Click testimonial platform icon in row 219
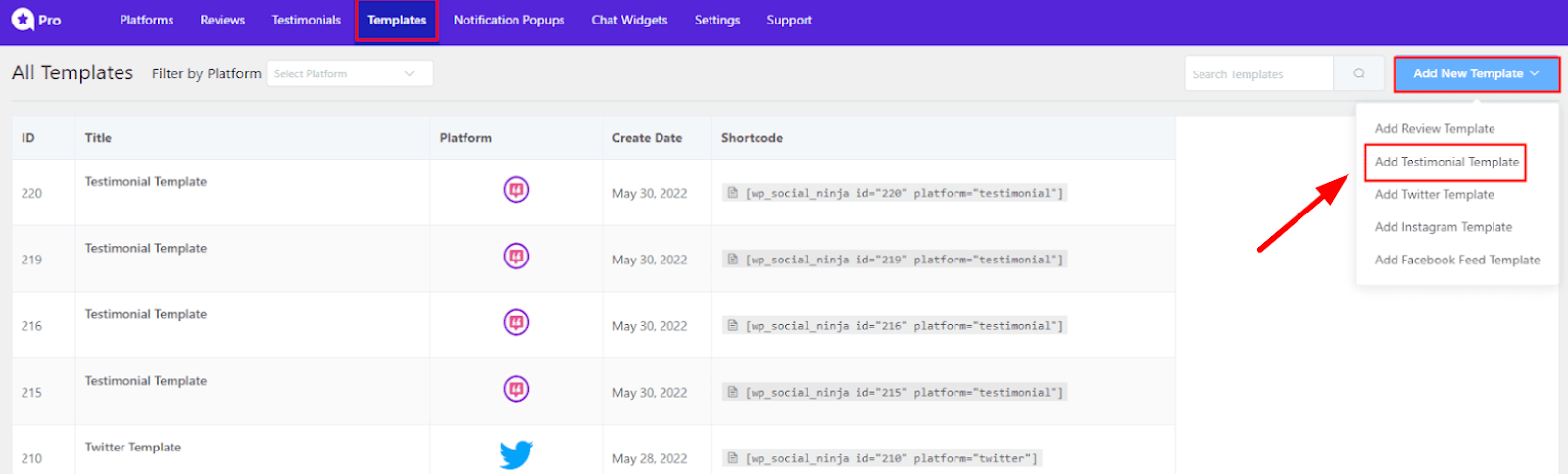The height and width of the screenshot is (474, 1568). (x=516, y=256)
